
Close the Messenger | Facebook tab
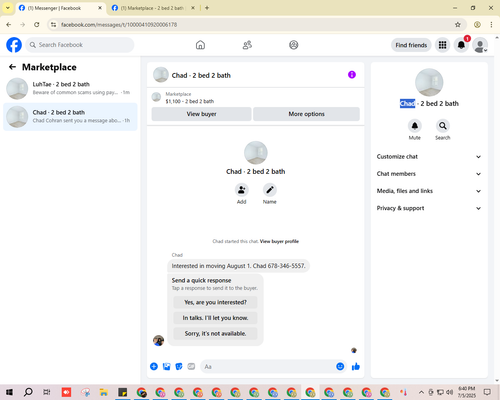[x=100, y=8]
